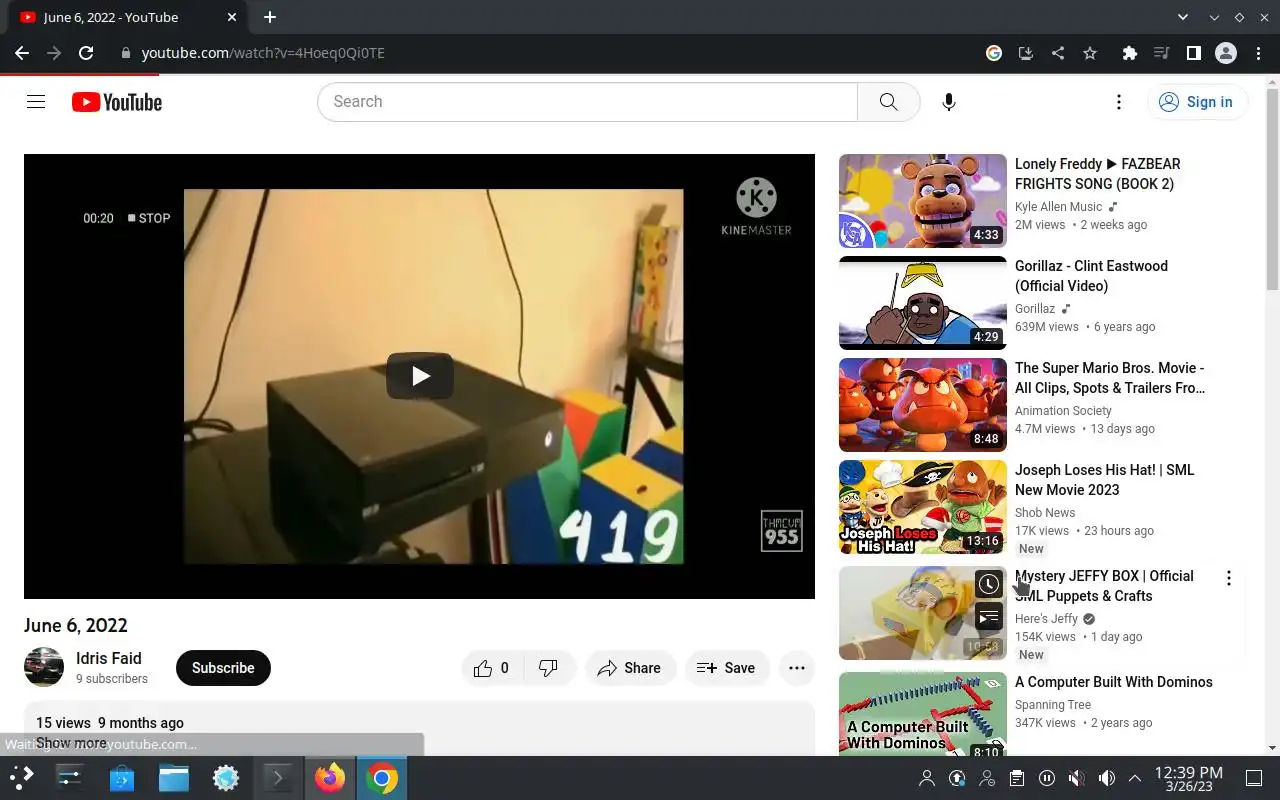The height and width of the screenshot is (800, 1280).
Task: Install app icon in address bar
Action: (1026, 53)
